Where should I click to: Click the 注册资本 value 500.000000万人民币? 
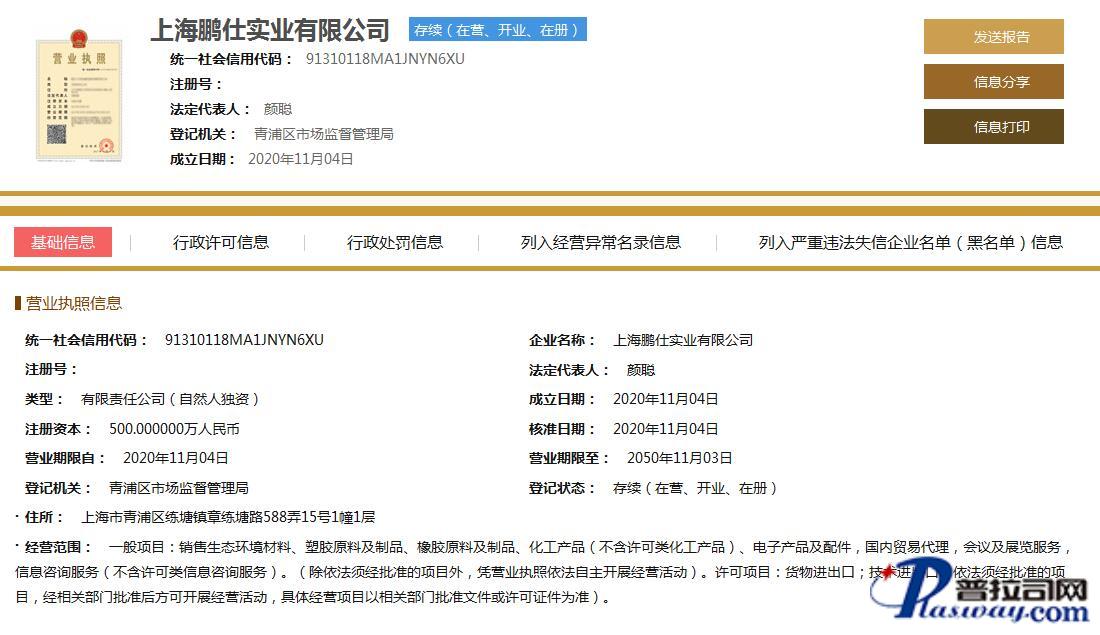[x=174, y=429]
